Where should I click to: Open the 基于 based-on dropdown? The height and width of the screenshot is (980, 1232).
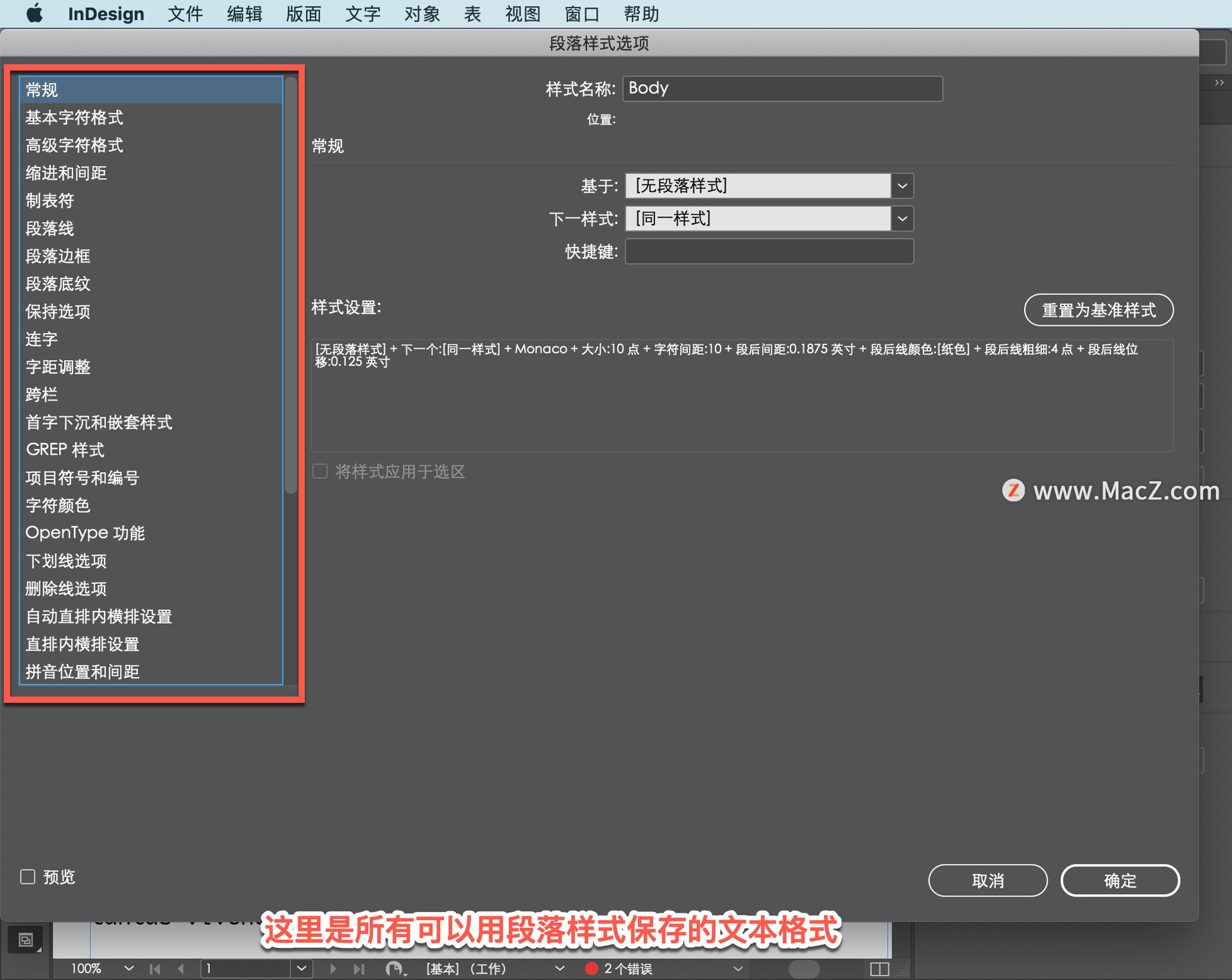point(902,186)
